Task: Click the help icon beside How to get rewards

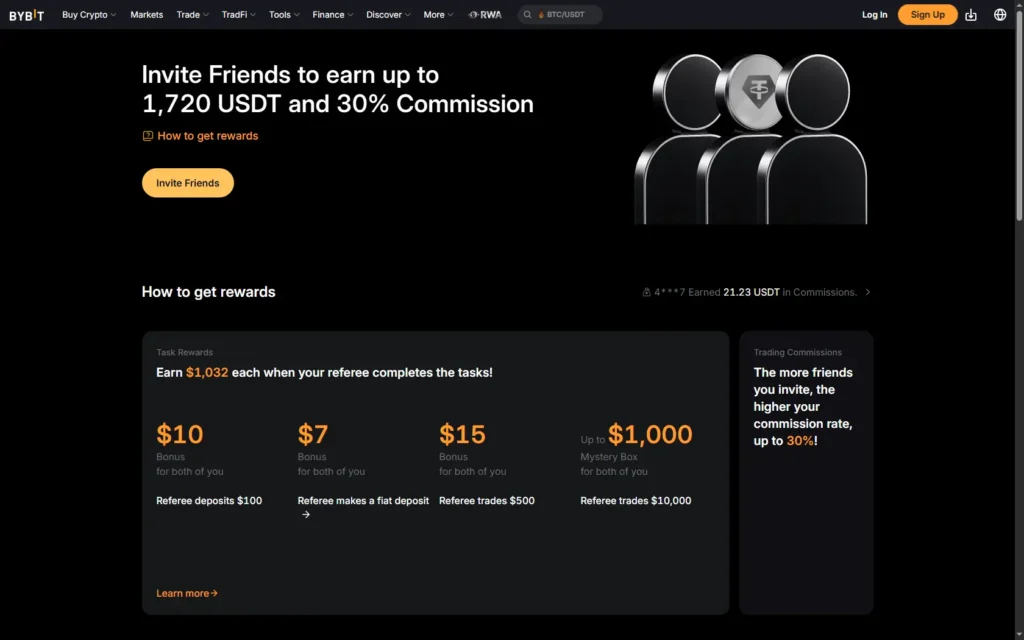Action: click(148, 136)
